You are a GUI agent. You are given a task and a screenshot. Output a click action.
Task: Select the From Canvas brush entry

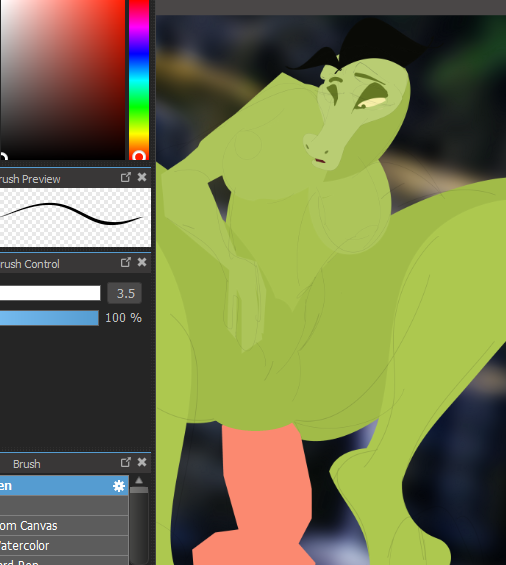tap(64, 526)
